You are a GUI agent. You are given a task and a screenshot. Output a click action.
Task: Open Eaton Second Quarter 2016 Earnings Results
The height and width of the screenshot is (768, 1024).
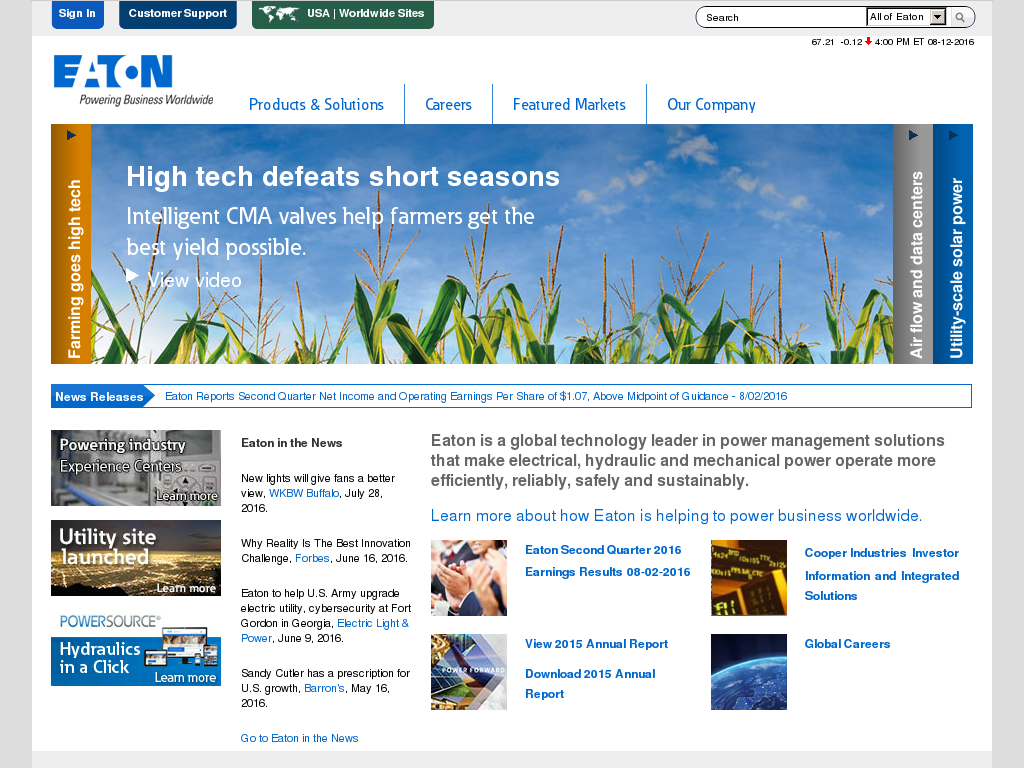(607, 561)
